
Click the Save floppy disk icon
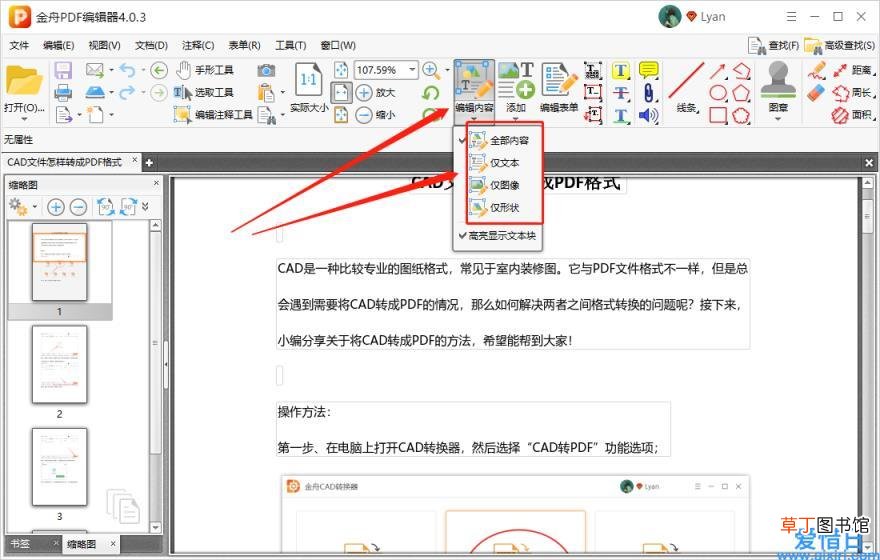63,71
